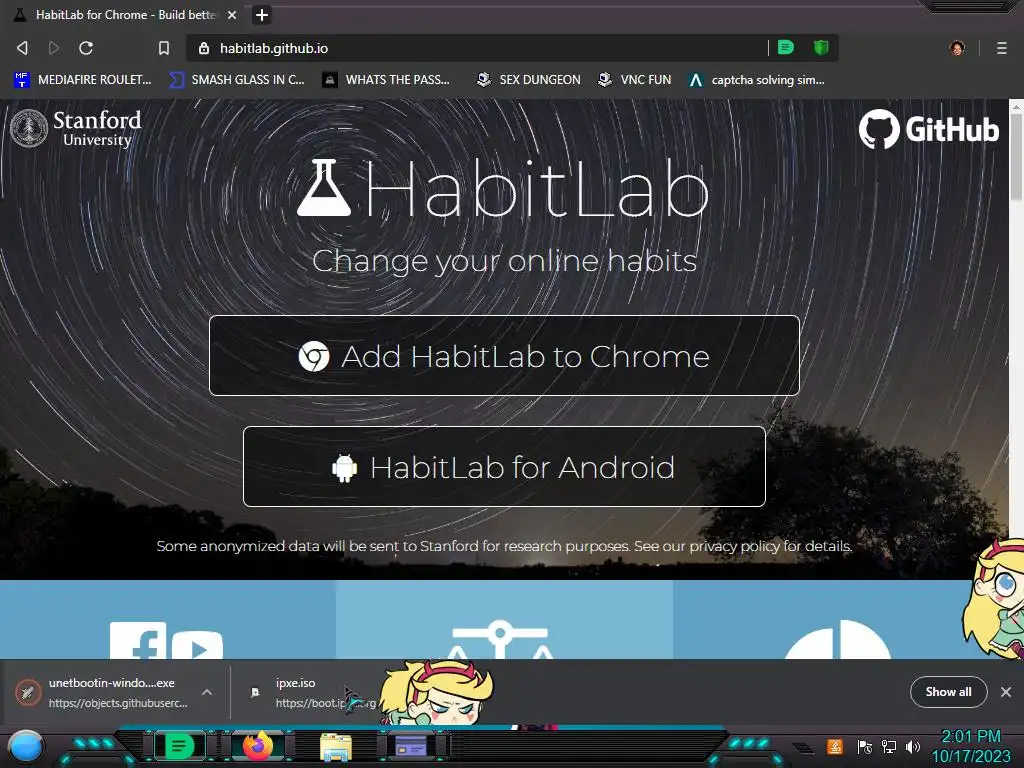
Task: Click the Chrome icon in the Add button
Action: pos(314,356)
